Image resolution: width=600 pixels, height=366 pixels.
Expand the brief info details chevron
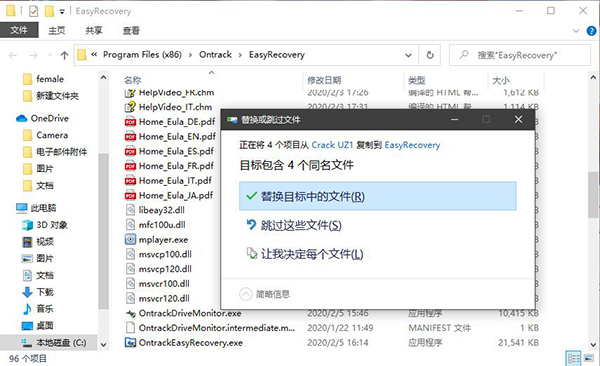(246, 294)
